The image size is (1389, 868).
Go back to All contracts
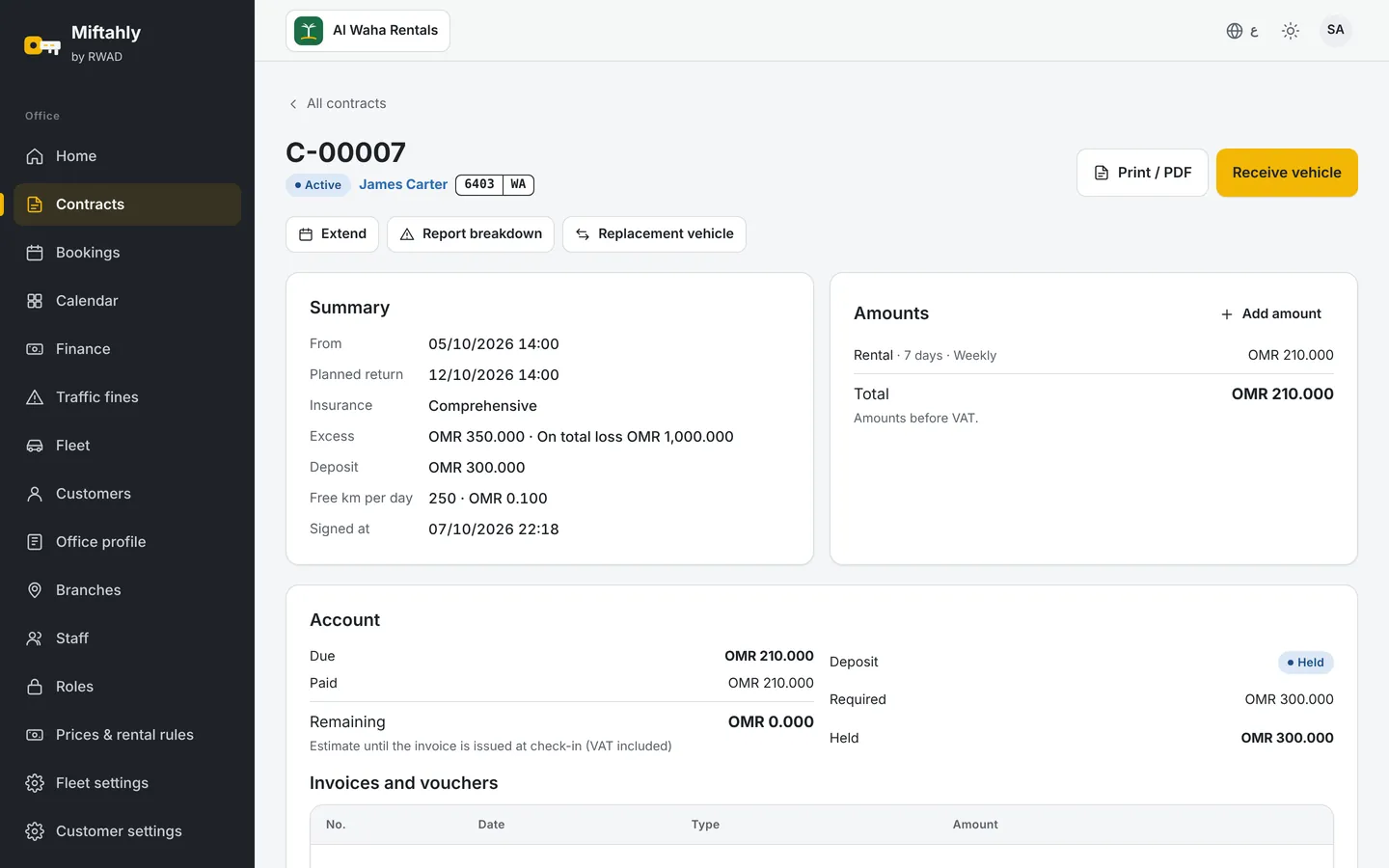point(337,103)
